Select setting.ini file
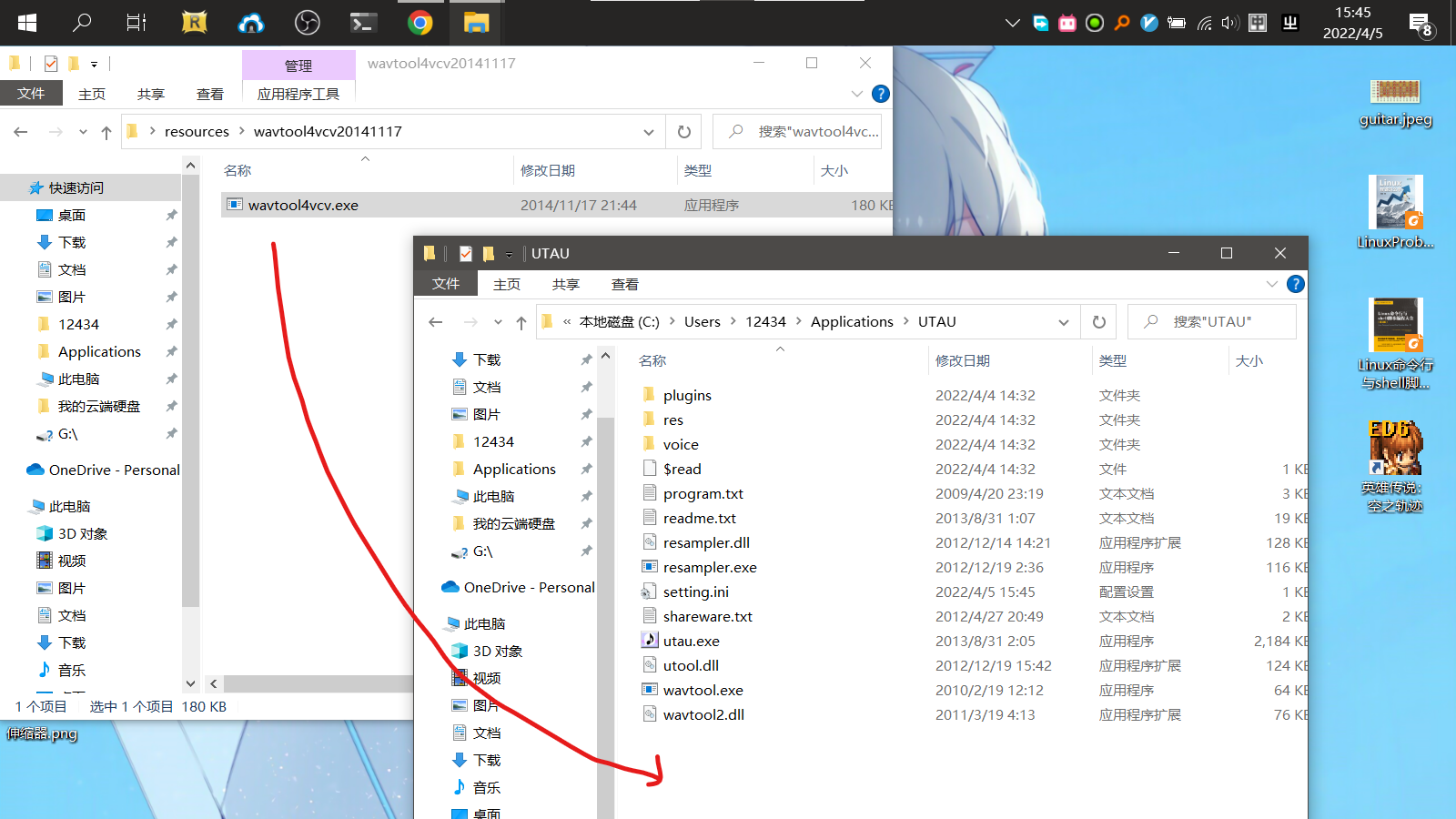Screen dimensions: 1456x819 pos(696,591)
